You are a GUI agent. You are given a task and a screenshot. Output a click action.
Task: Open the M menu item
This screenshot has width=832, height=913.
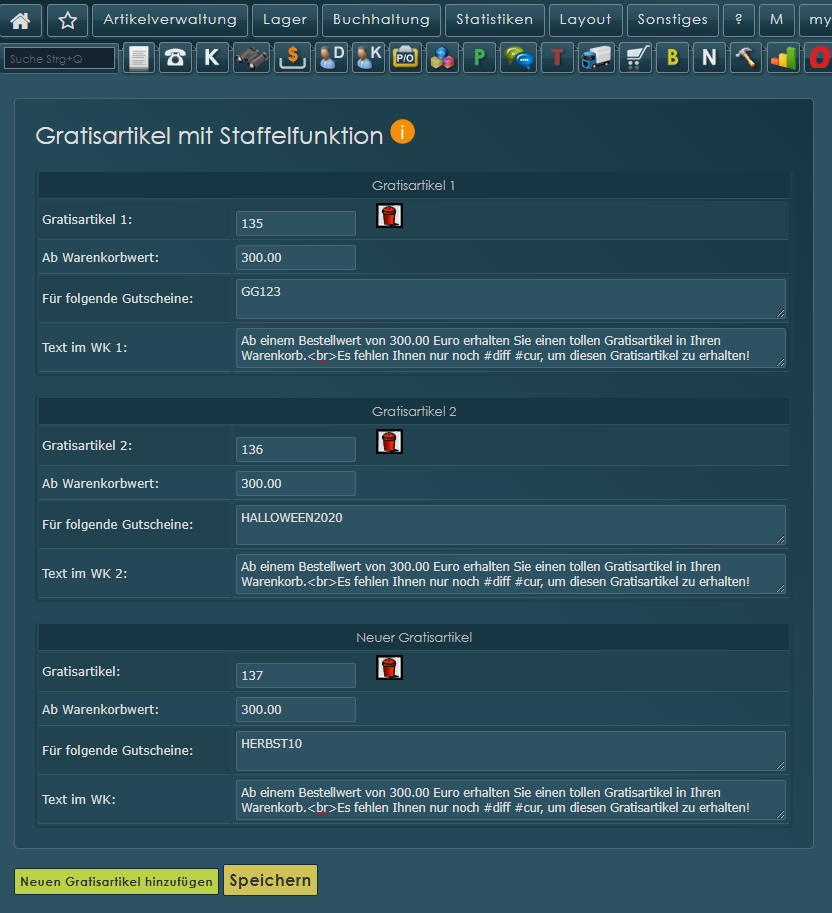[x=777, y=20]
